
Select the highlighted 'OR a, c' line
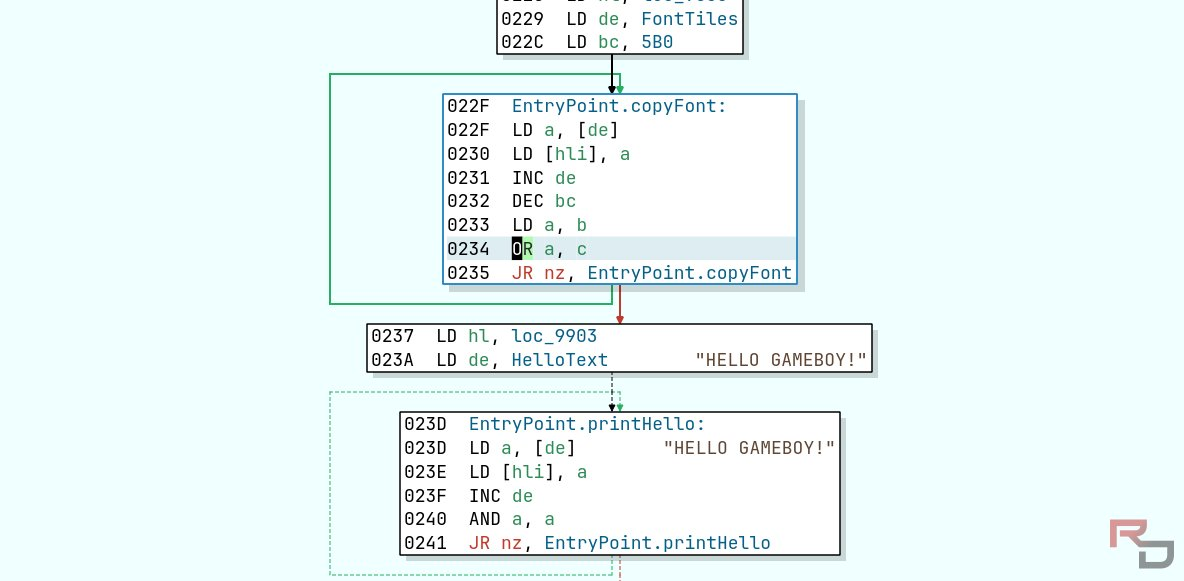click(619, 249)
